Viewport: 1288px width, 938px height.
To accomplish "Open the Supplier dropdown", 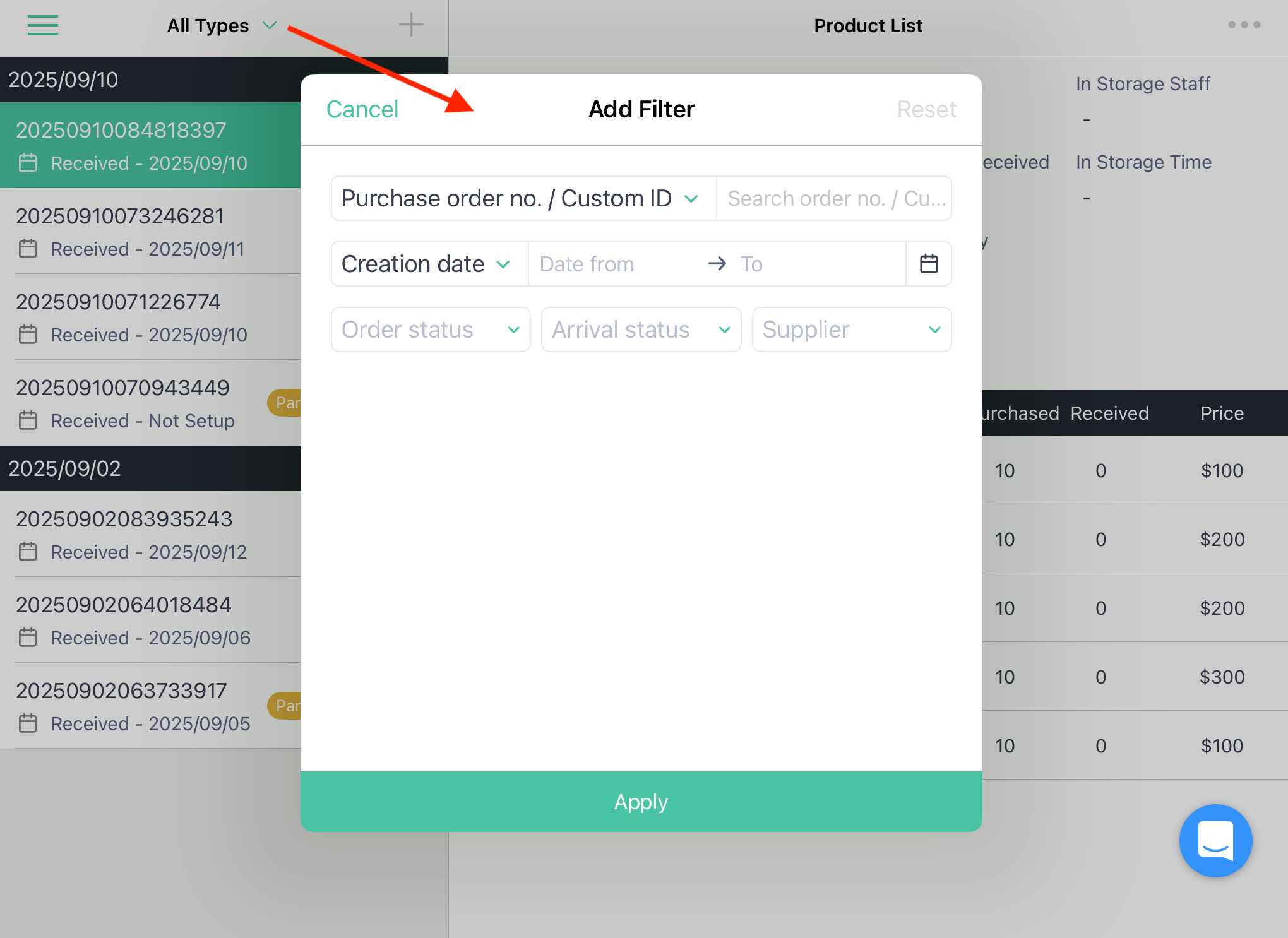I will click(852, 329).
